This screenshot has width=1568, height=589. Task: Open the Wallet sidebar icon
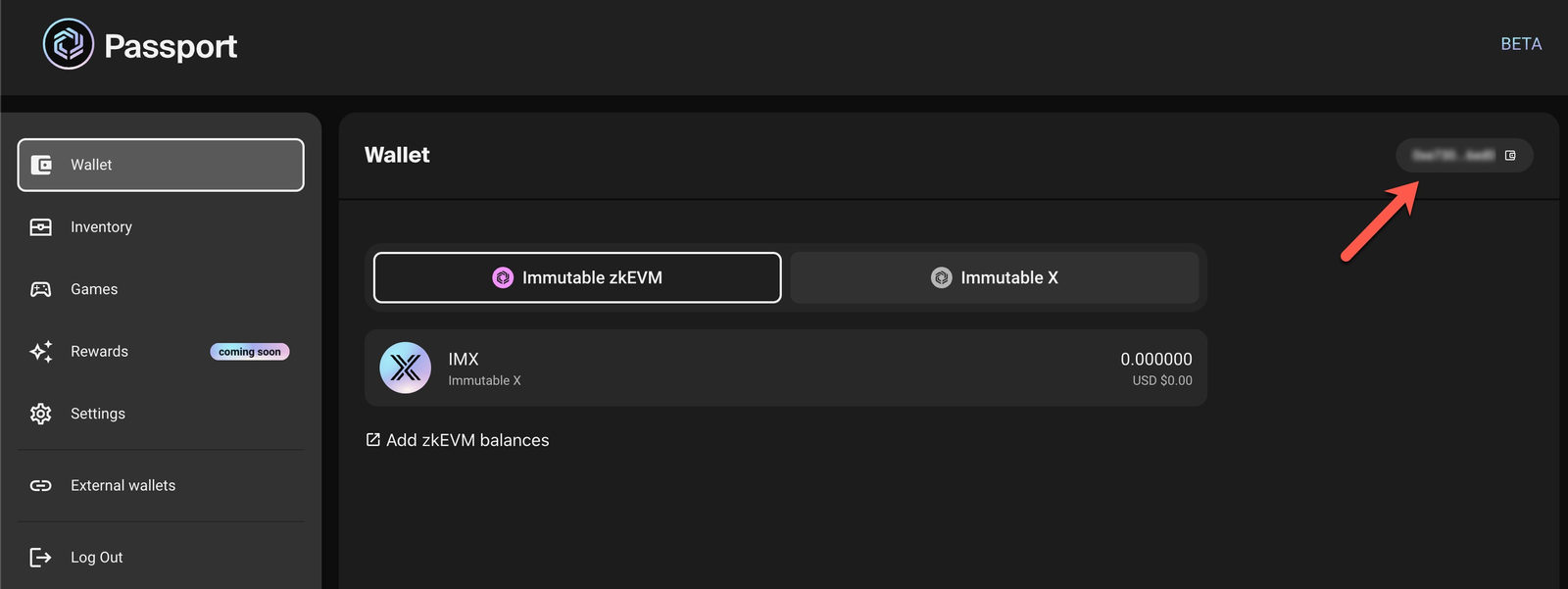pos(41,165)
